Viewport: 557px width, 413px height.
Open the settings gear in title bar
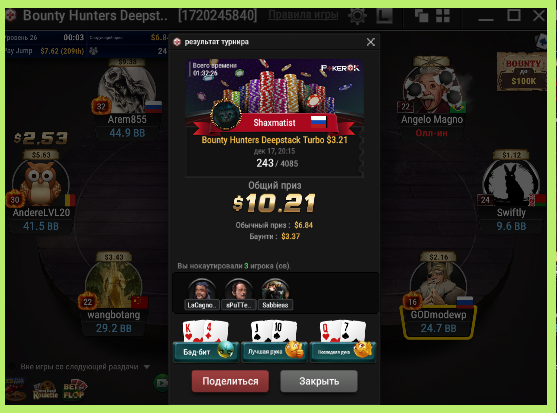(x=357, y=16)
